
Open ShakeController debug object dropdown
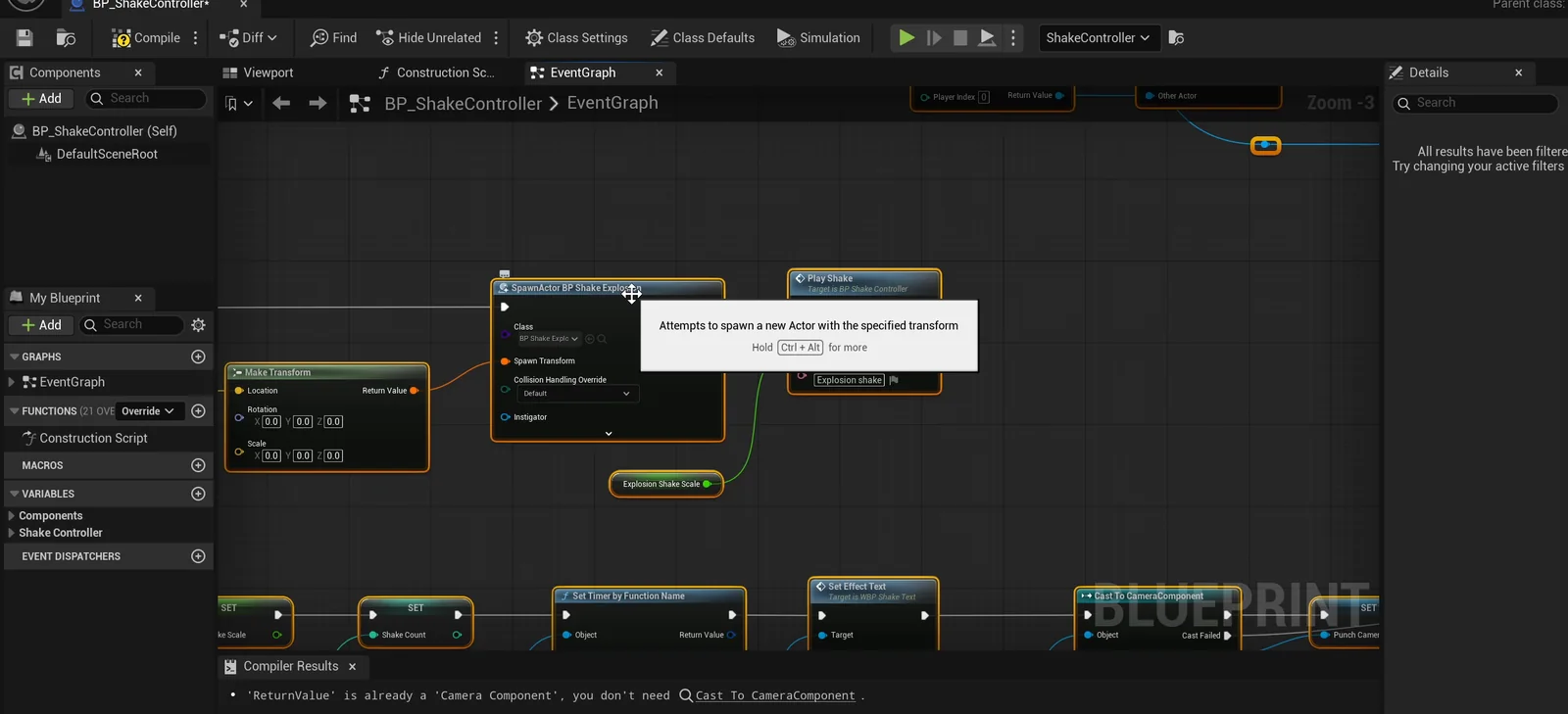[x=1099, y=37]
